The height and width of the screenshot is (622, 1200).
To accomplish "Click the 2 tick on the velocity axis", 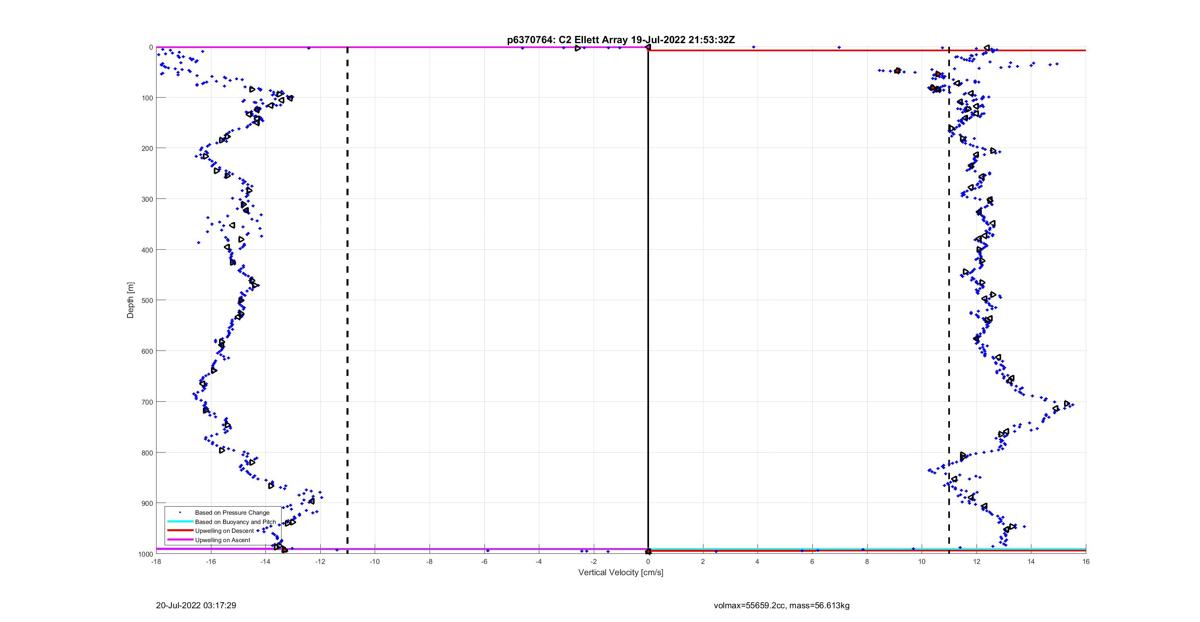I will click(703, 561).
